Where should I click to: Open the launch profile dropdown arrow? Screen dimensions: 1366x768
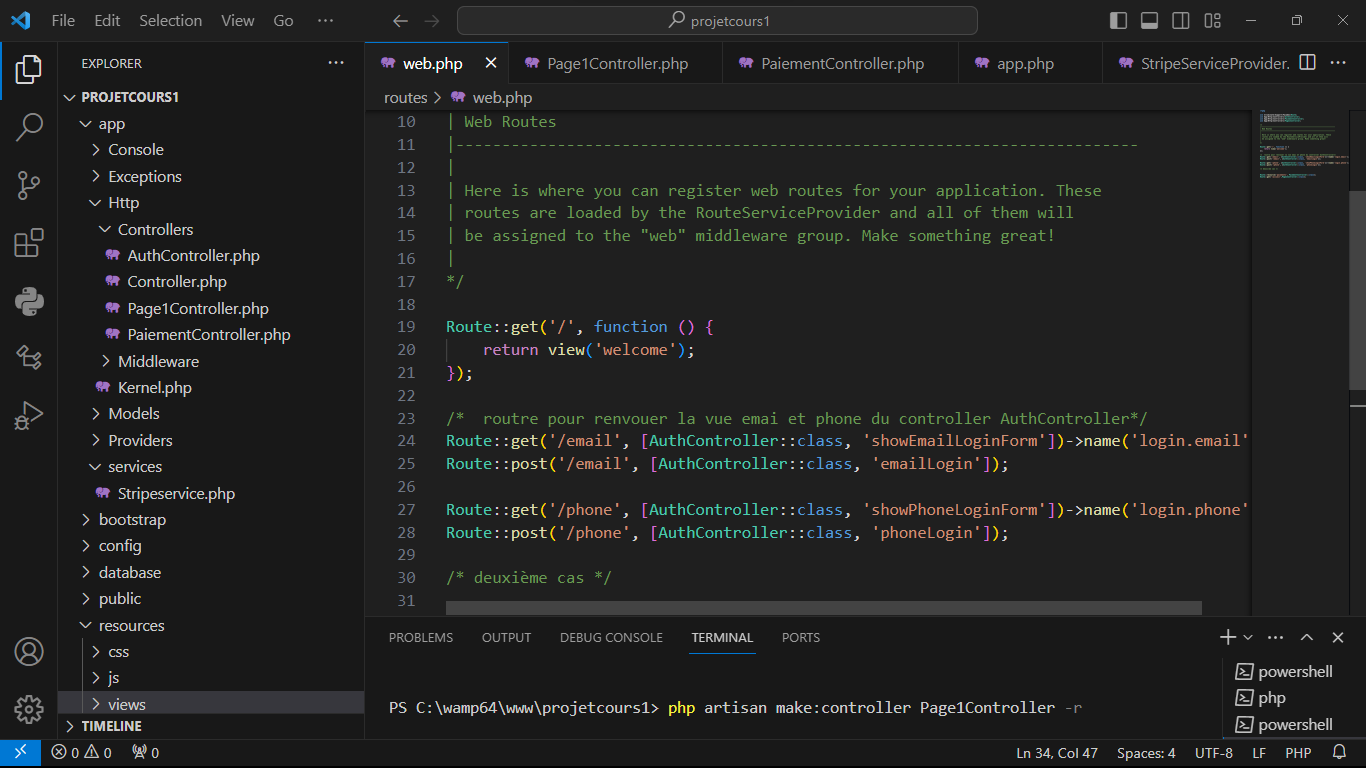[x=1248, y=637]
